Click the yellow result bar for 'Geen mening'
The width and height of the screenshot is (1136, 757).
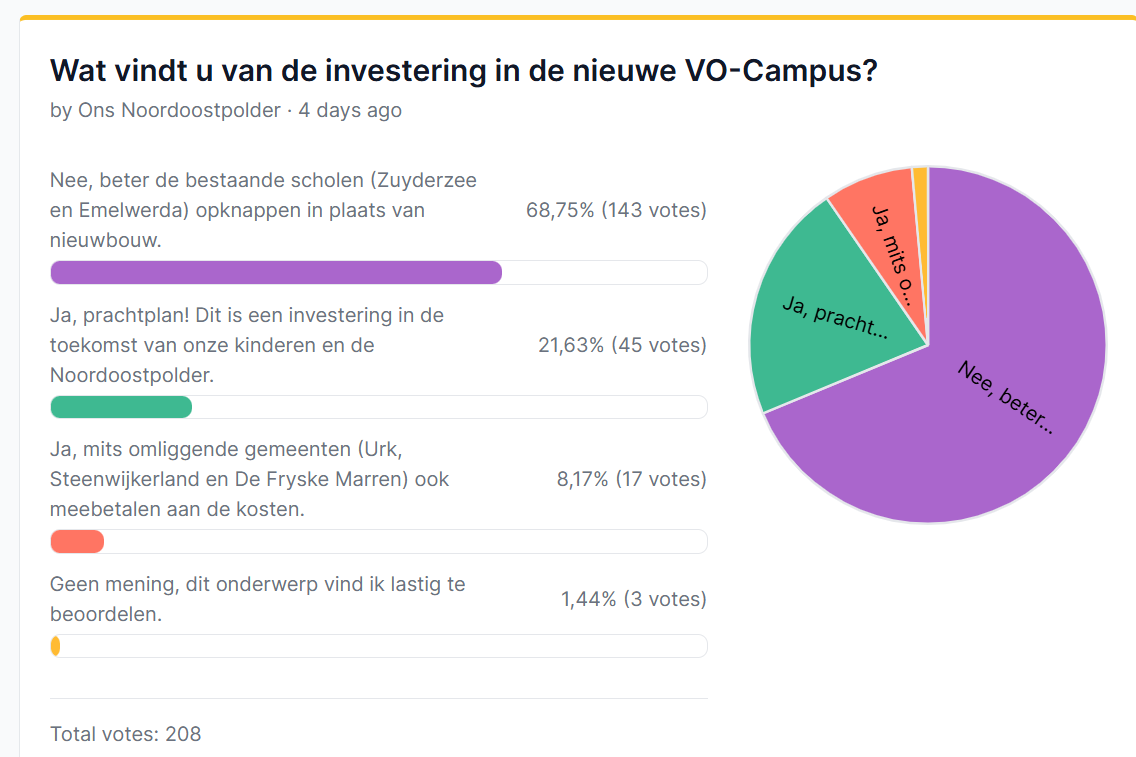[56, 646]
